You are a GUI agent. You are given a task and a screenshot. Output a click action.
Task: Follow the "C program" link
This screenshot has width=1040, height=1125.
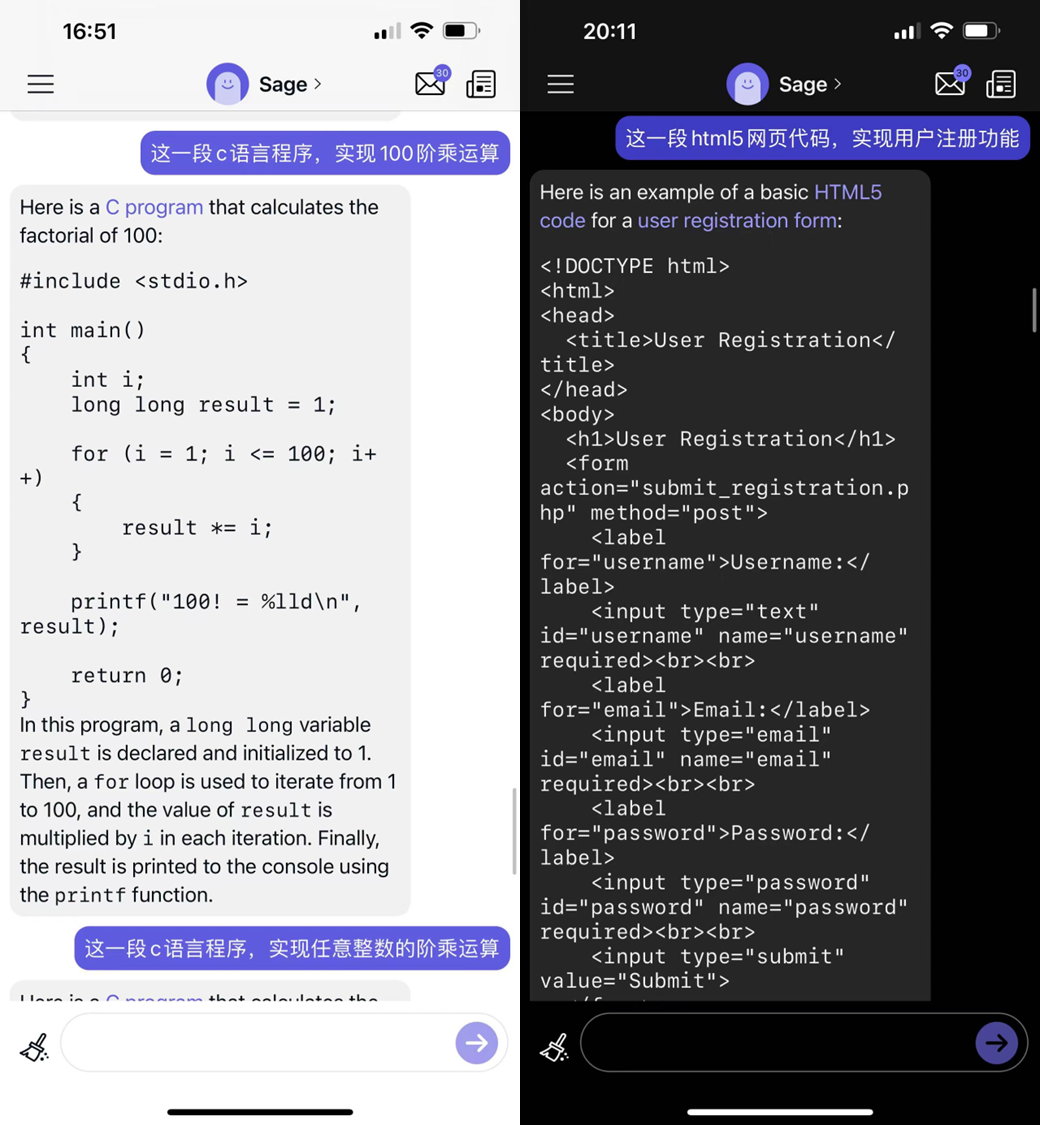(154, 207)
